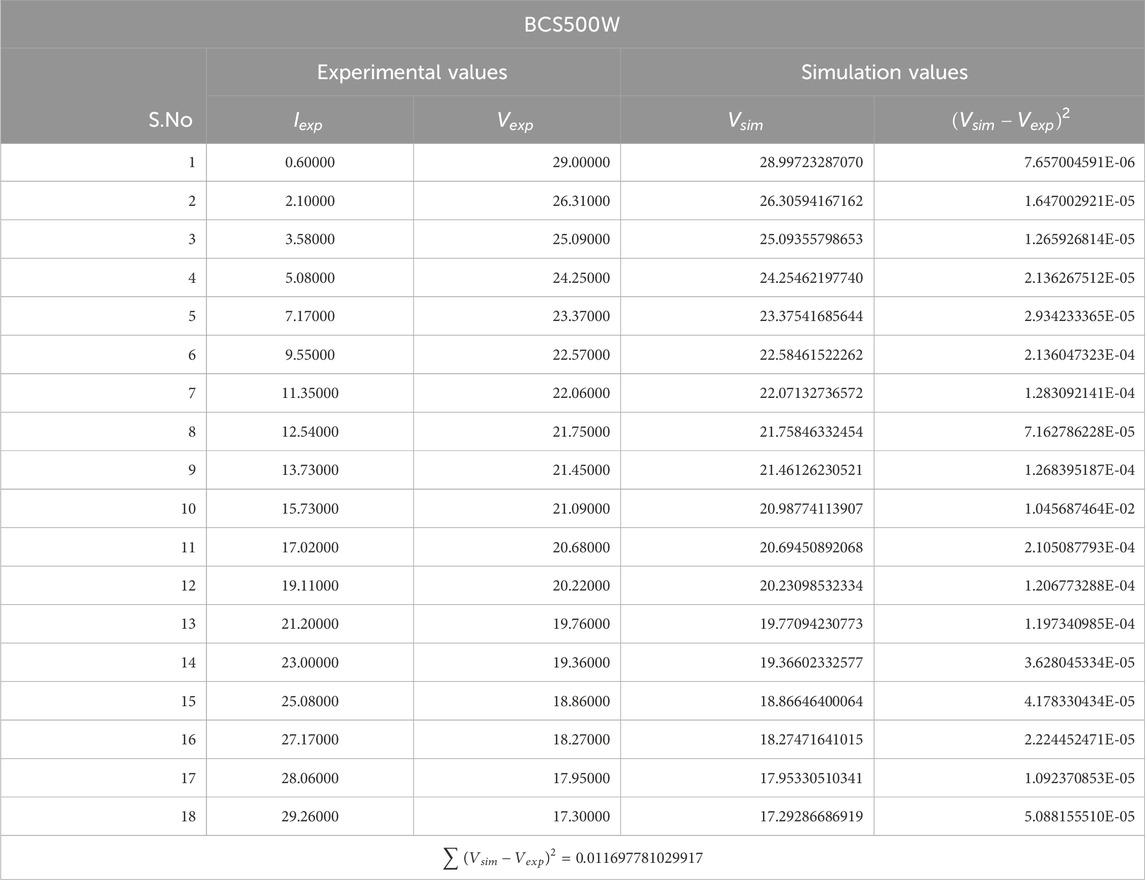1145x880 pixels.
Task: Select cell value 7.162786228E-05
Action: click(x=1079, y=432)
